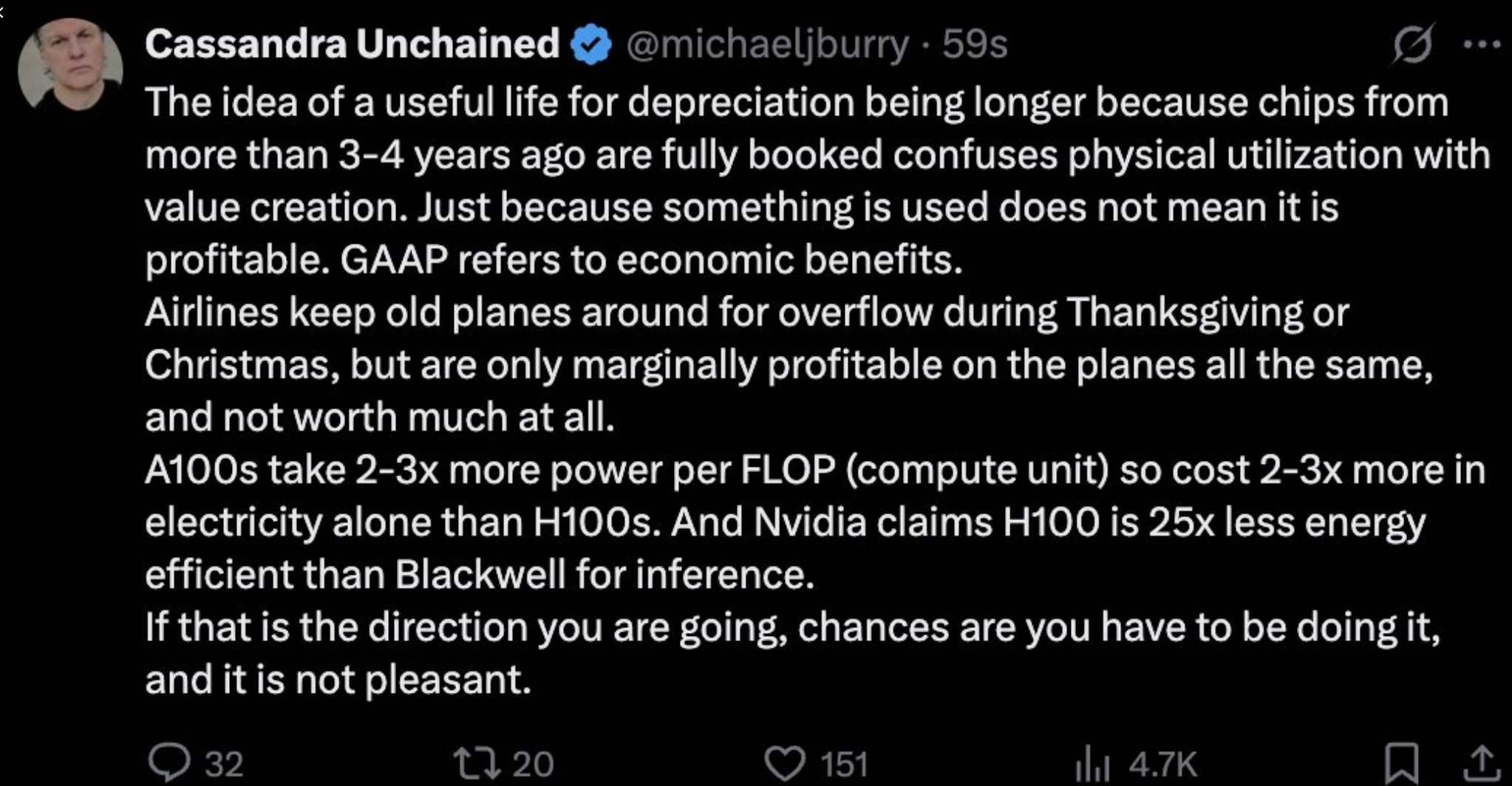Open the reply speech bubble icon
This screenshot has width=1512, height=786.
point(169,762)
